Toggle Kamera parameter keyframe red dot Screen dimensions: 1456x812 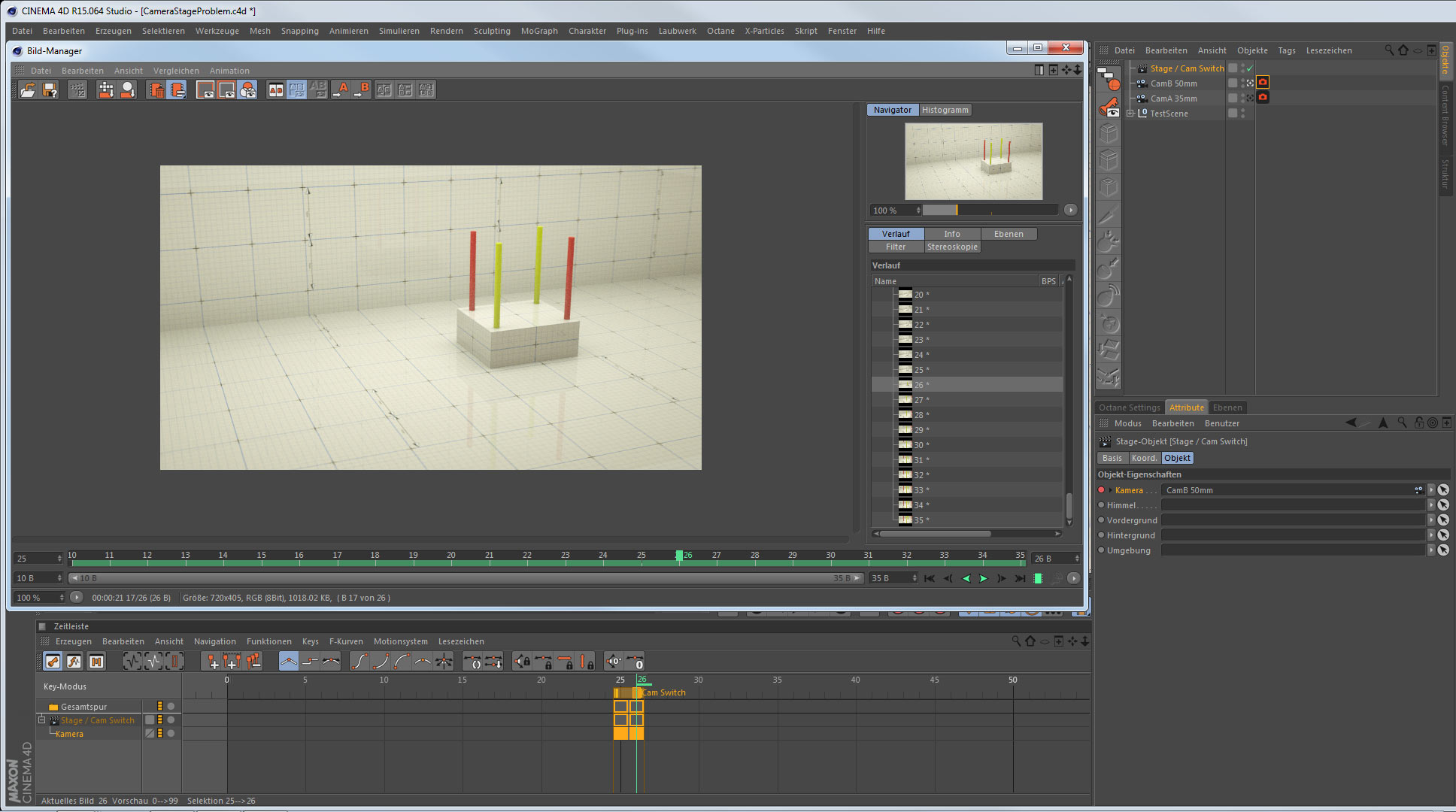pyautogui.click(x=1102, y=490)
